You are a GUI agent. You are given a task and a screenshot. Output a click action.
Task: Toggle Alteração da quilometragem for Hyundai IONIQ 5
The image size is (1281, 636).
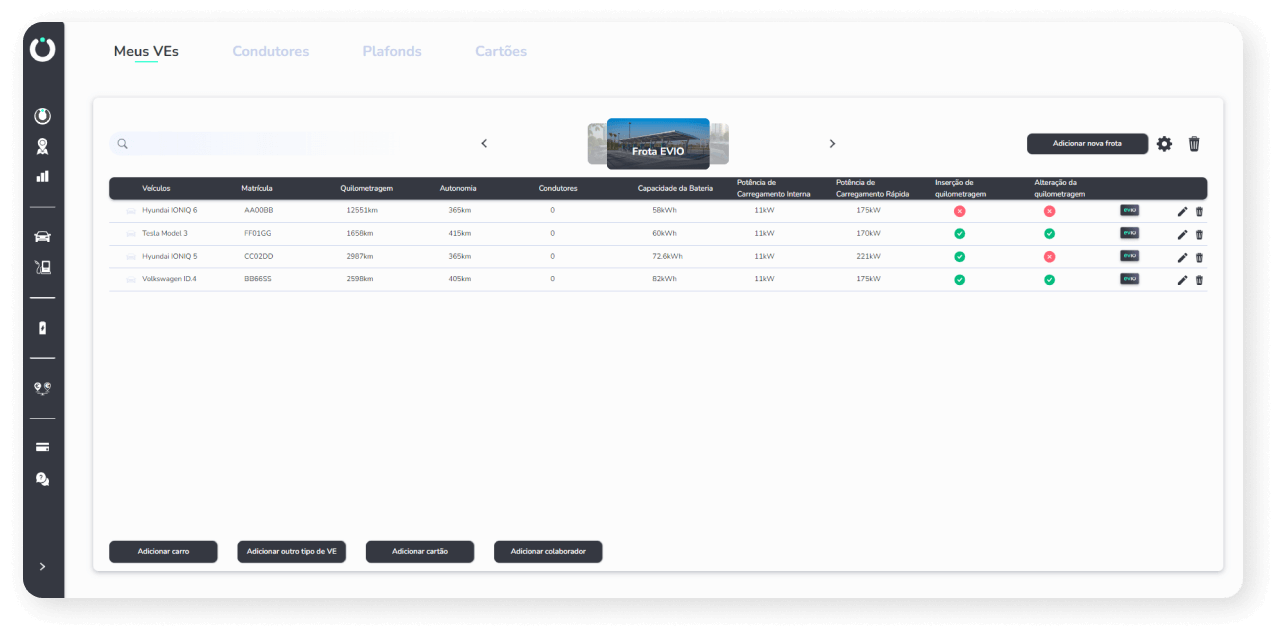1049,256
